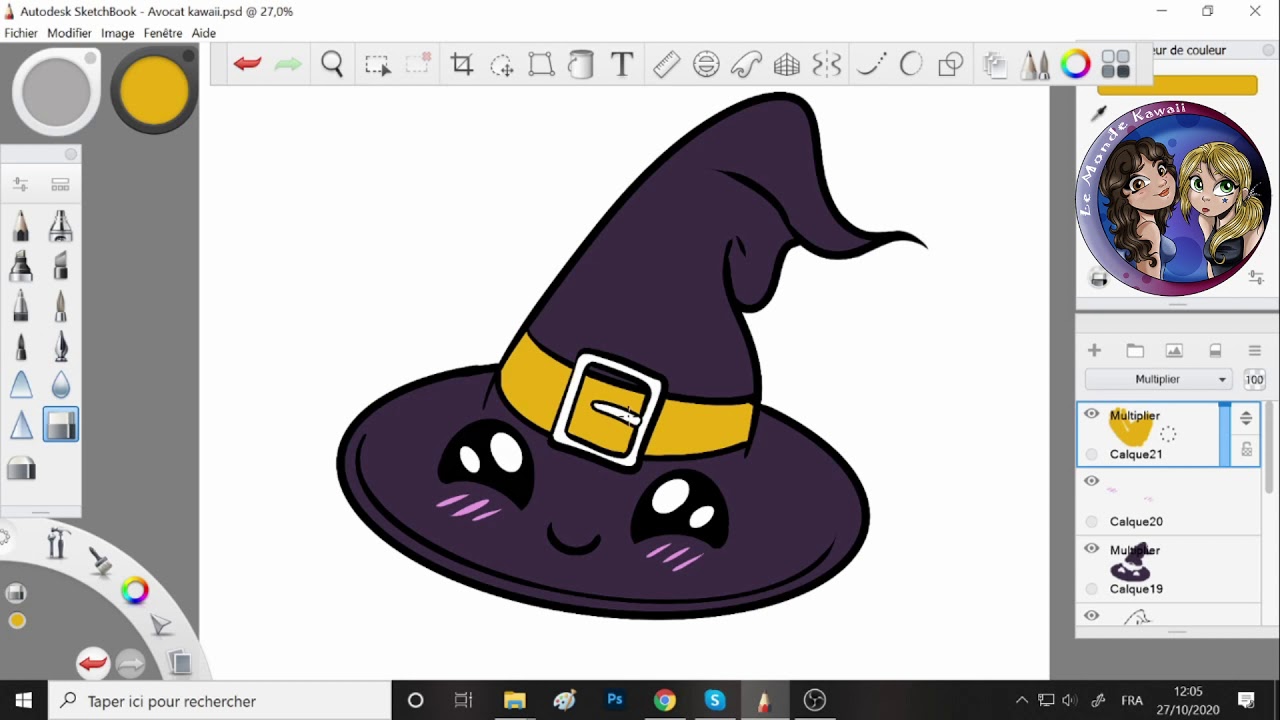Click the red Undo arrow in top toolbar
The height and width of the screenshot is (720, 1280).
247,65
